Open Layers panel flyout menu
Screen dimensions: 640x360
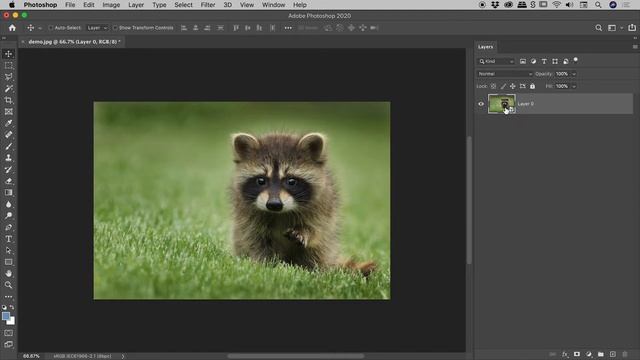[635, 47]
